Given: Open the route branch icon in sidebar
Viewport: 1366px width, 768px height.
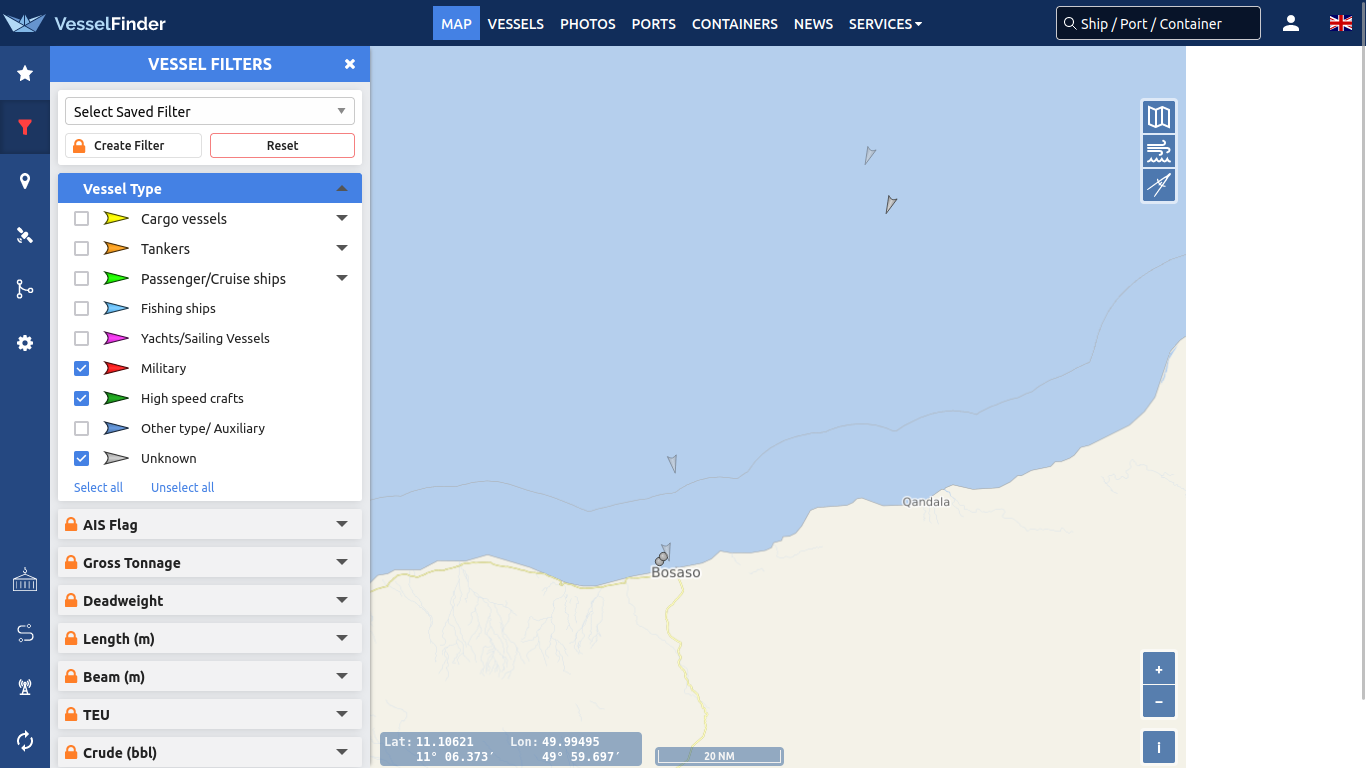Looking at the screenshot, I should (x=25, y=289).
